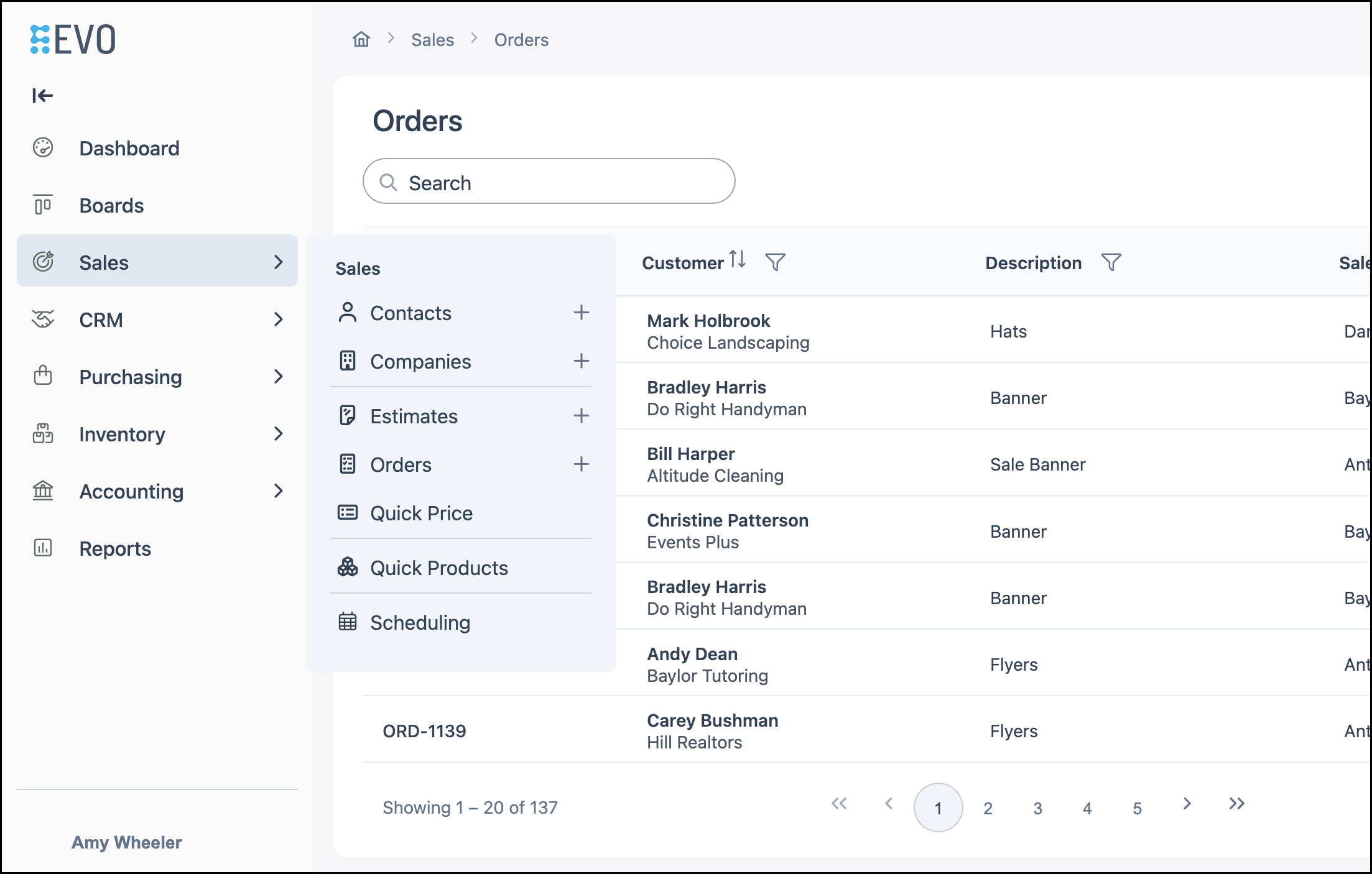
Task: Select Quick Products in the Sales submenu
Action: 439,568
